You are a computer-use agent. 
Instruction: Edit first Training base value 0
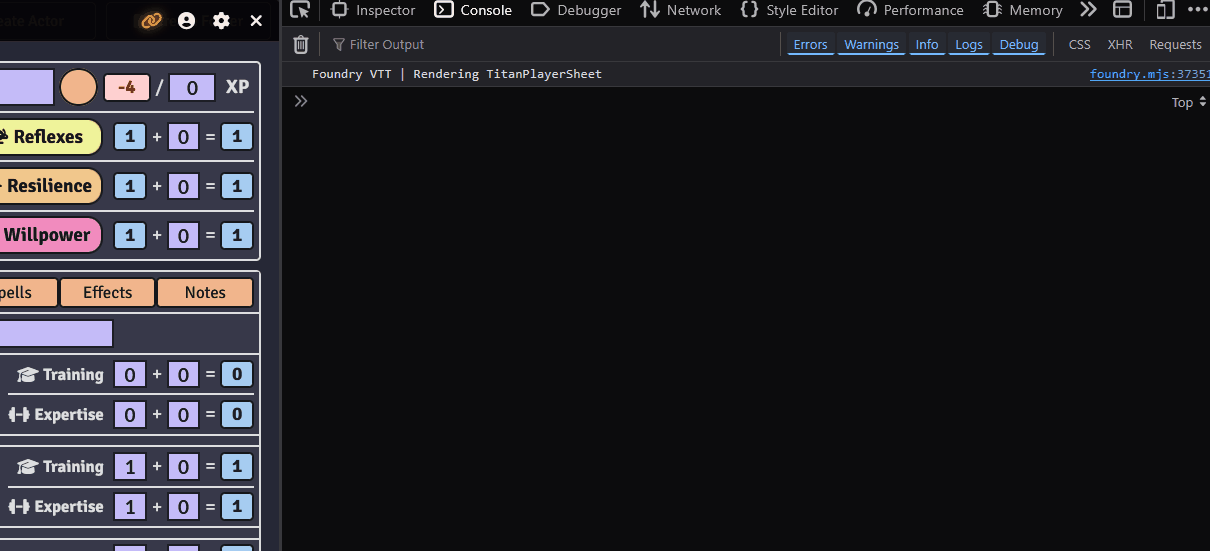[130, 375]
